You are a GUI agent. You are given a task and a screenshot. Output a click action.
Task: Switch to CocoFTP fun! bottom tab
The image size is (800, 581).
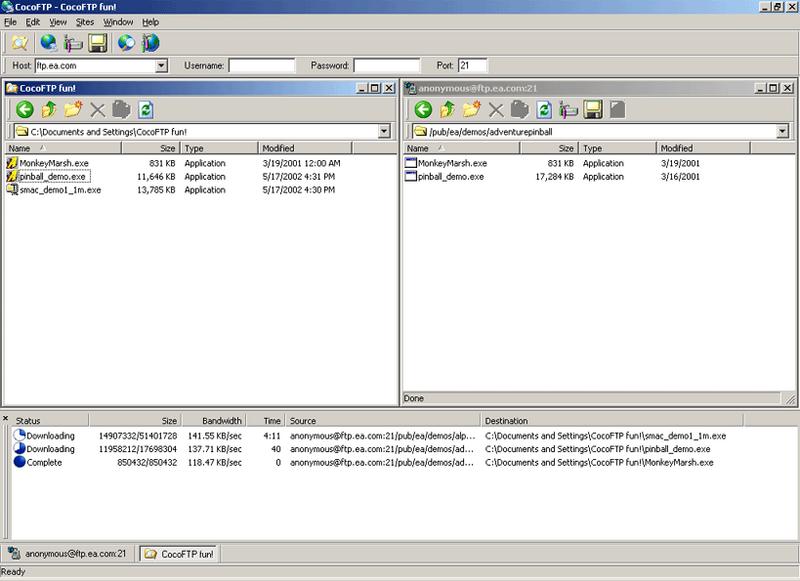pyautogui.click(x=179, y=553)
